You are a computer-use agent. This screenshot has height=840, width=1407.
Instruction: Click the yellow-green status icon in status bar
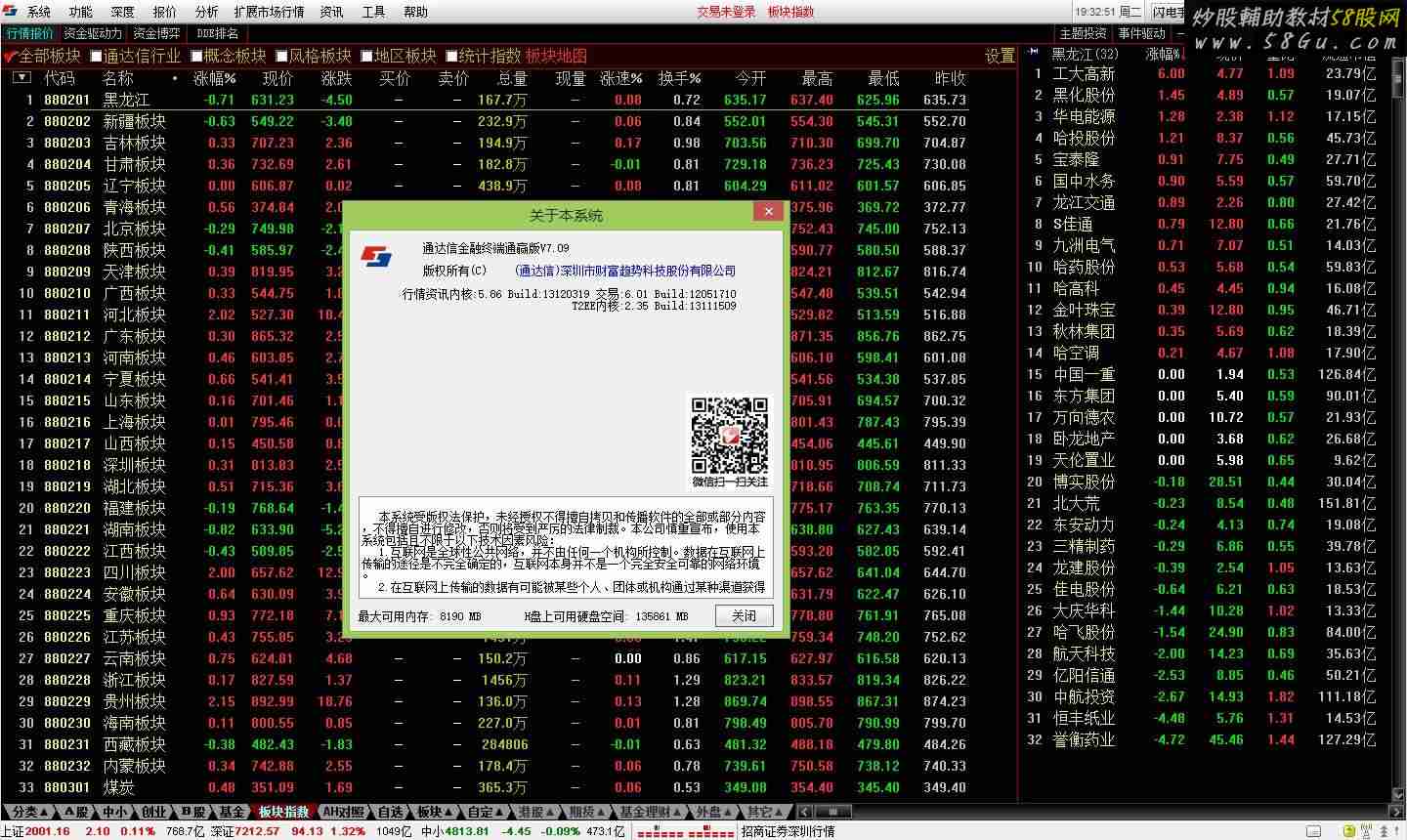(x=1348, y=831)
